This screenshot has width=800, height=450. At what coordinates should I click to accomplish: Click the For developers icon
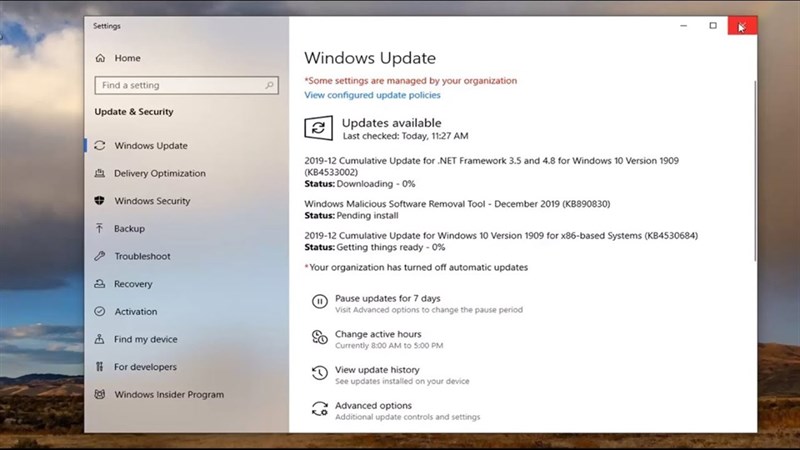tap(100, 366)
